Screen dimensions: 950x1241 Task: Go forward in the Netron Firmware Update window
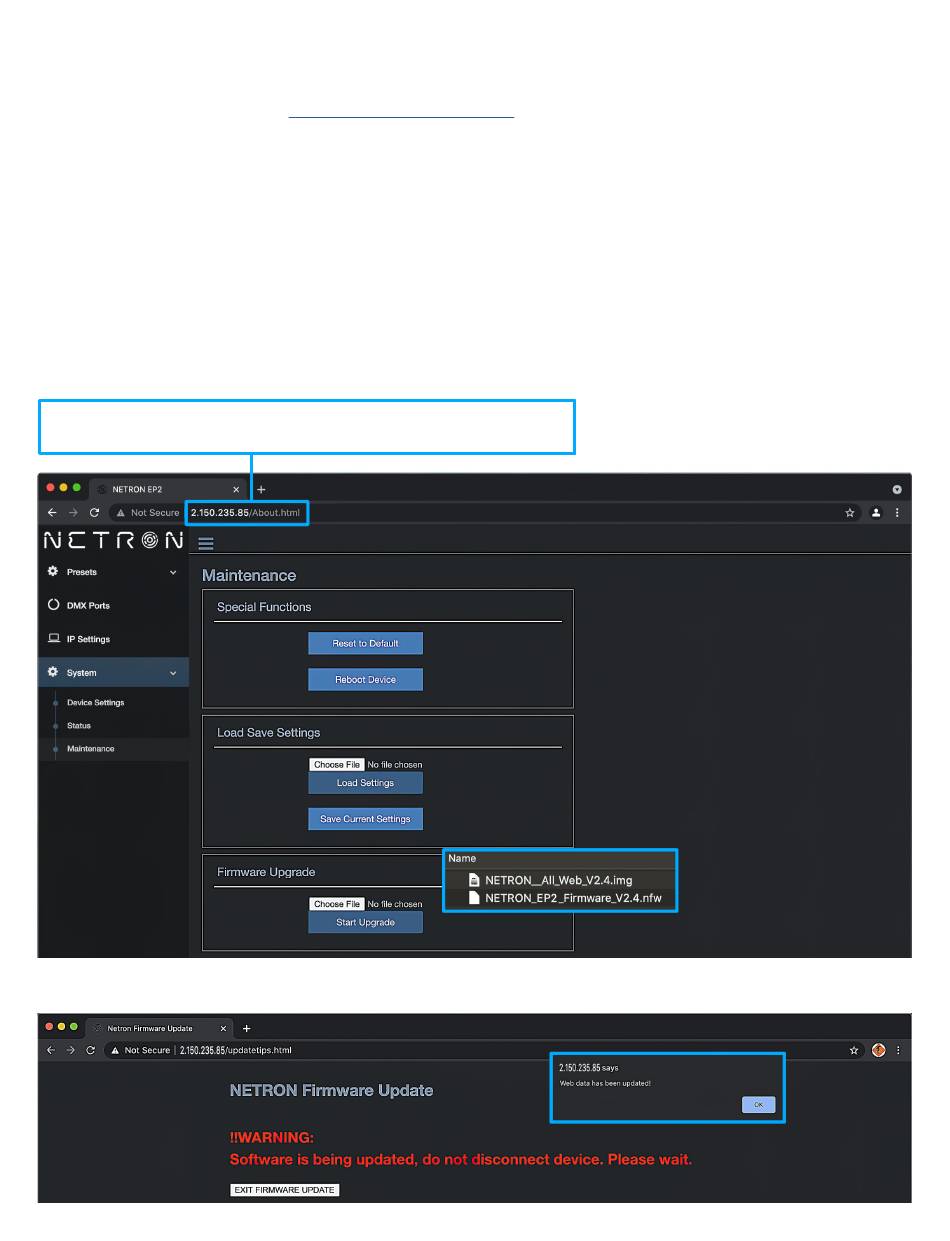click(70, 1050)
